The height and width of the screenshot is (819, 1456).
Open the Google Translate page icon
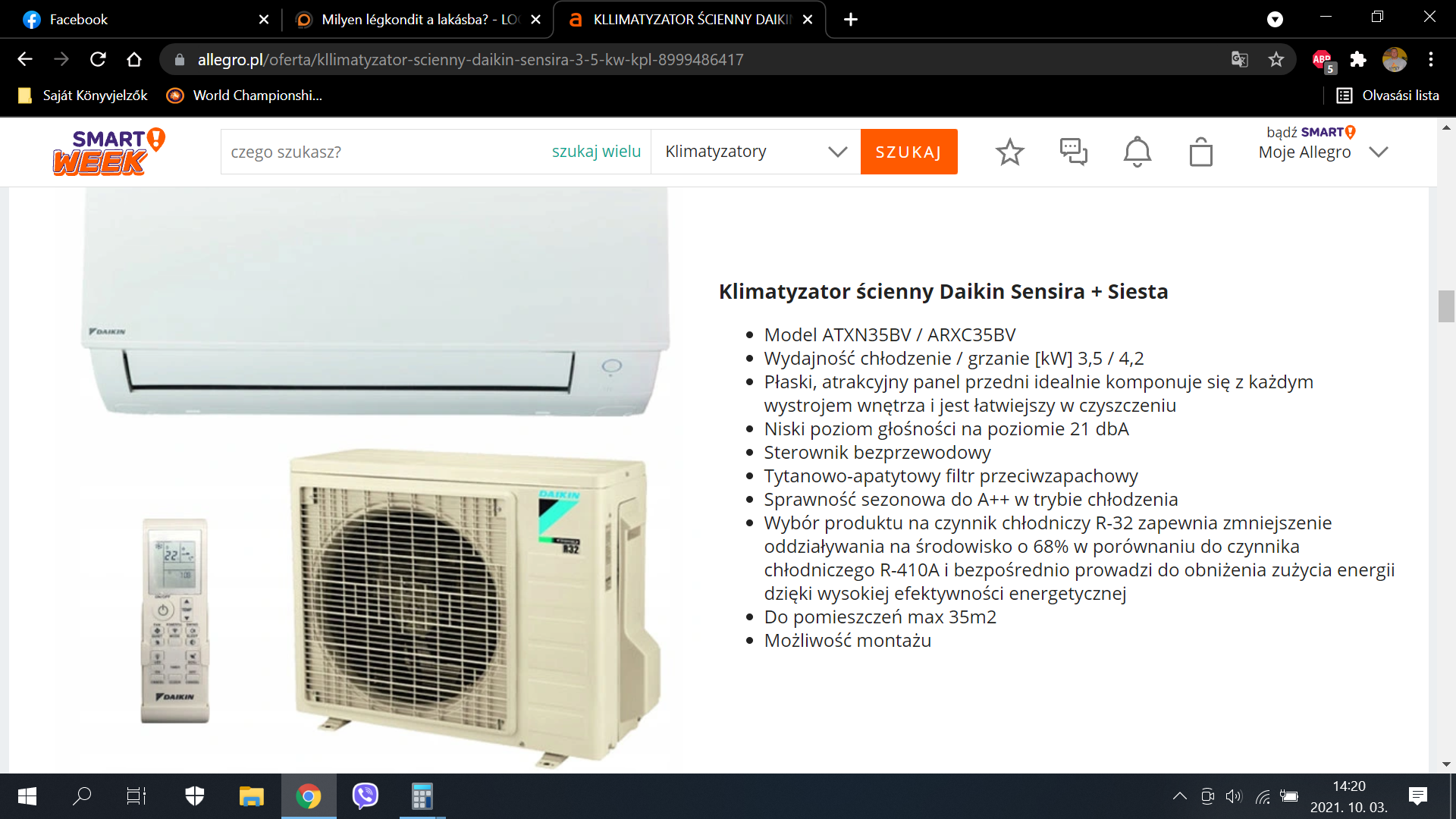[x=1239, y=59]
